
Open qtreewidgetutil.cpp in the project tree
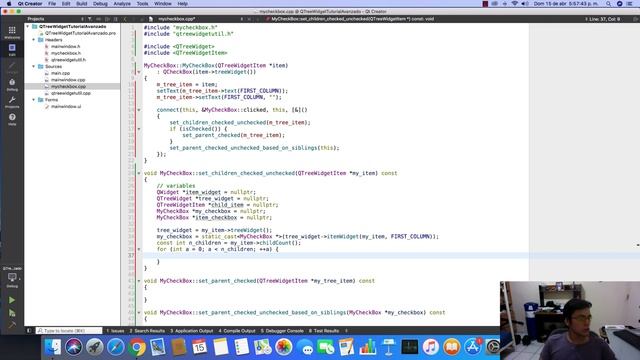point(71,93)
